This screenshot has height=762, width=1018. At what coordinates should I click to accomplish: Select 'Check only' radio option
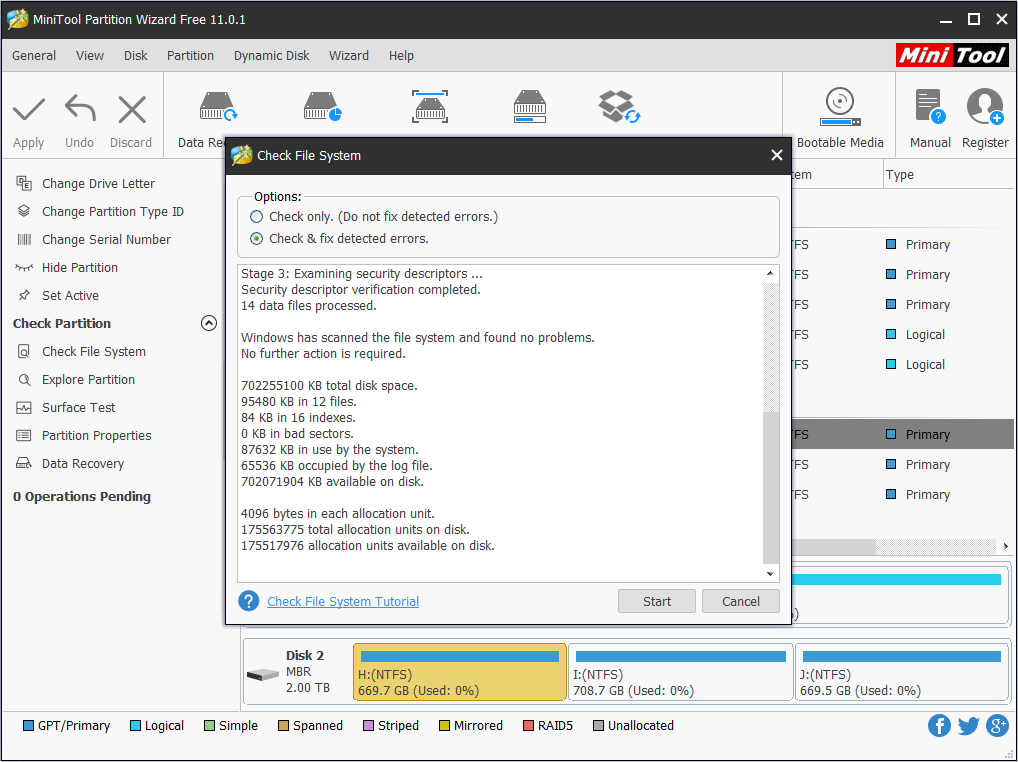[x=256, y=217]
